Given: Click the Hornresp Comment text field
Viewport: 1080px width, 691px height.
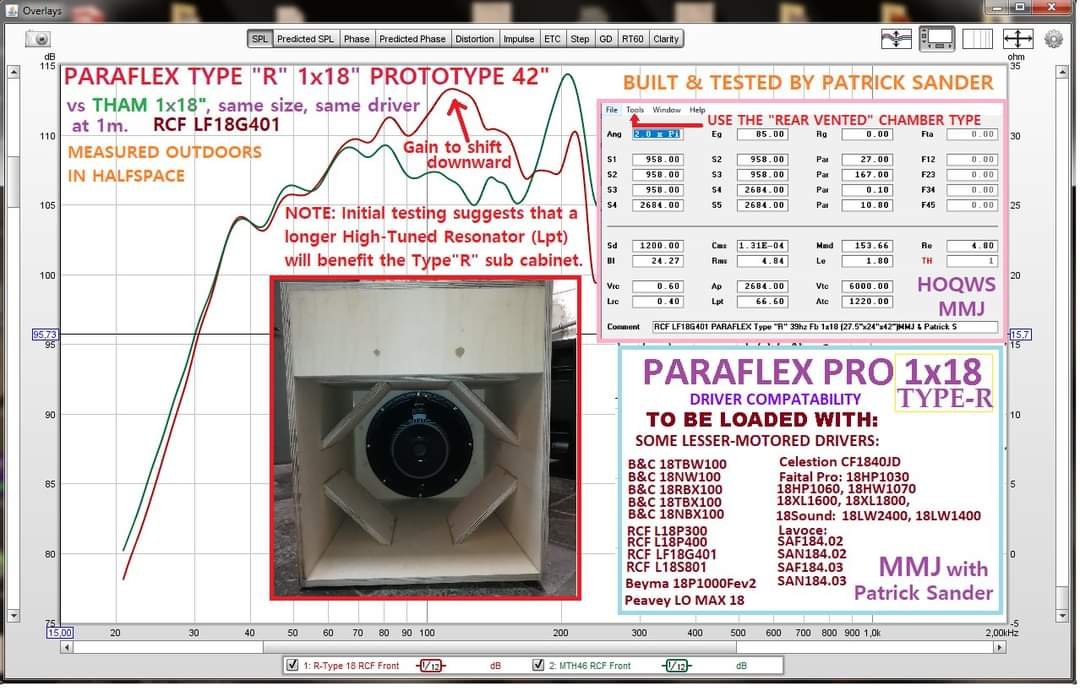Looking at the screenshot, I should (x=825, y=328).
